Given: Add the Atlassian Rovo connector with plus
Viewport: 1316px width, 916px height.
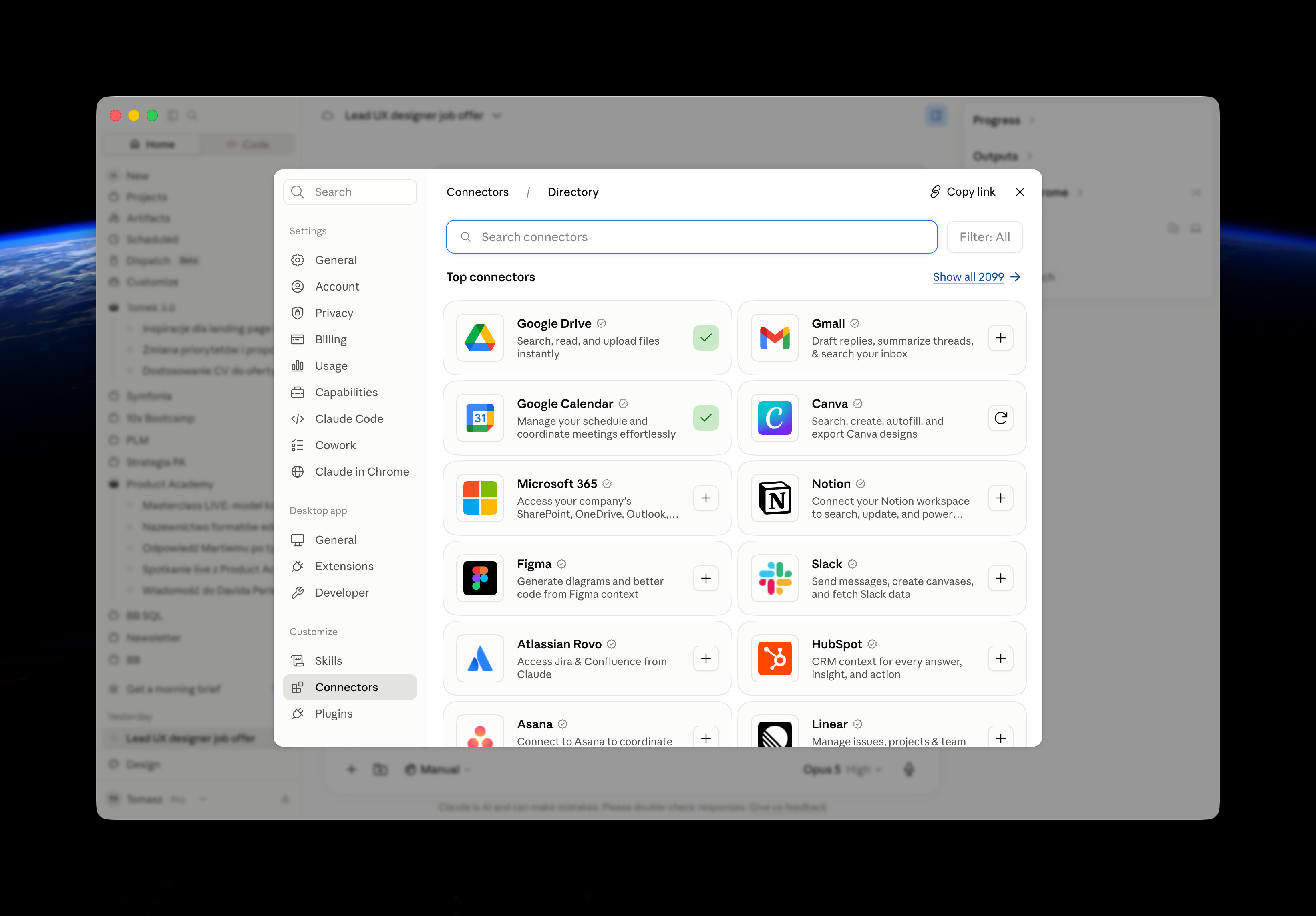Looking at the screenshot, I should click(x=706, y=658).
